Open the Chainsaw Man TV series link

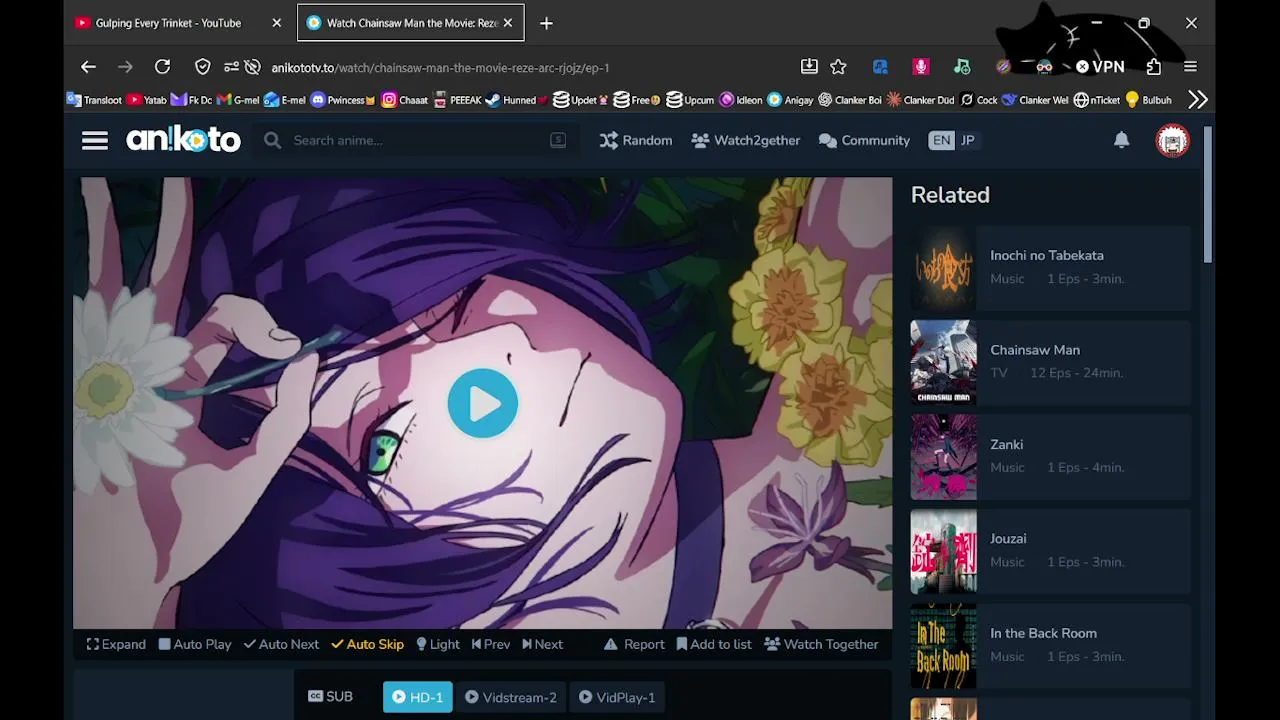pos(1035,350)
